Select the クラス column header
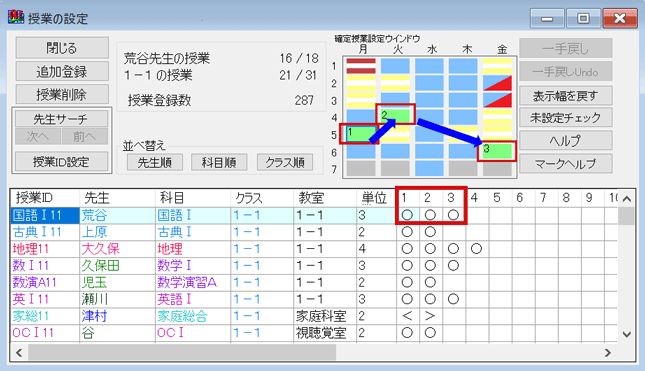 [262, 198]
